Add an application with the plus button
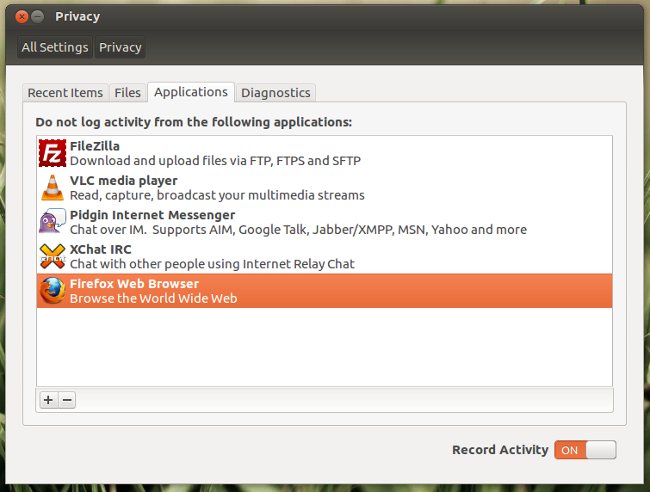 coord(48,399)
